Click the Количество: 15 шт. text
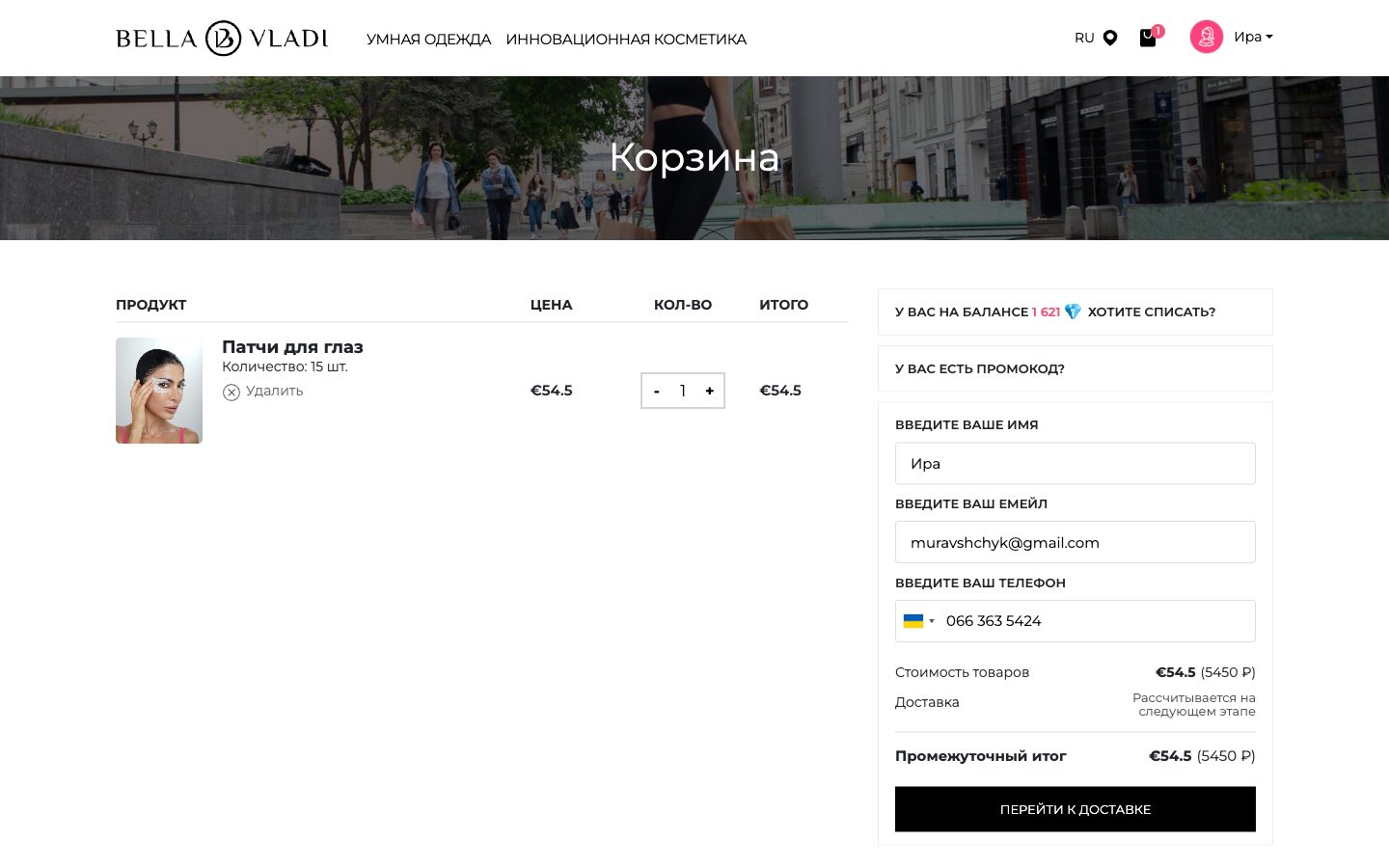Image resolution: width=1389 pixels, height=868 pixels. click(x=285, y=366)
